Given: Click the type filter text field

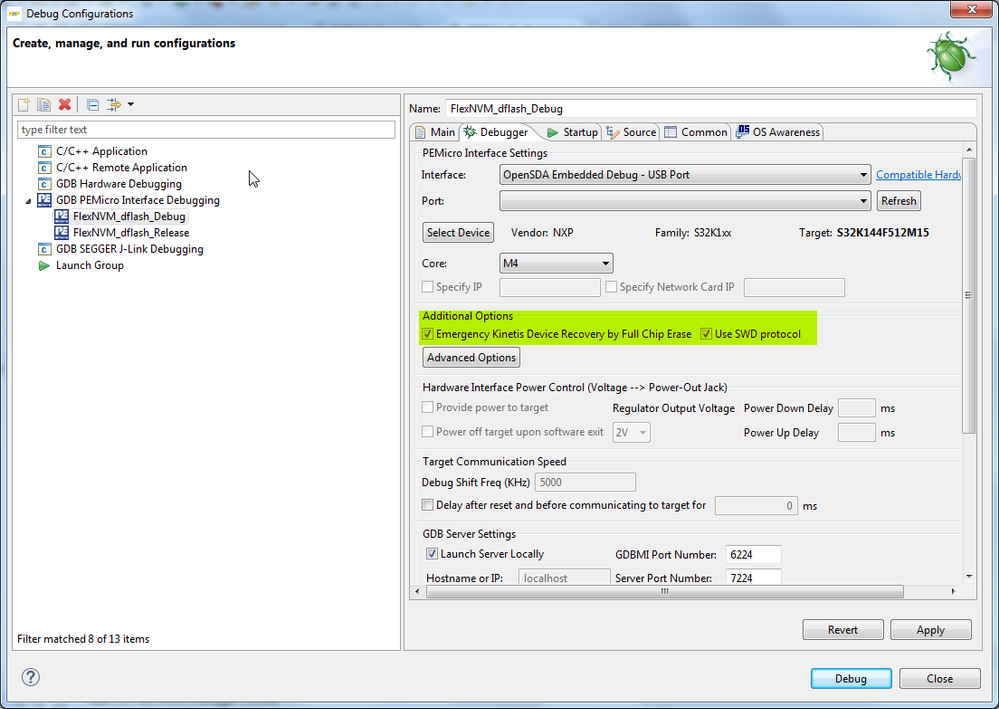Looking at the screenshot, I should (206, 129).
